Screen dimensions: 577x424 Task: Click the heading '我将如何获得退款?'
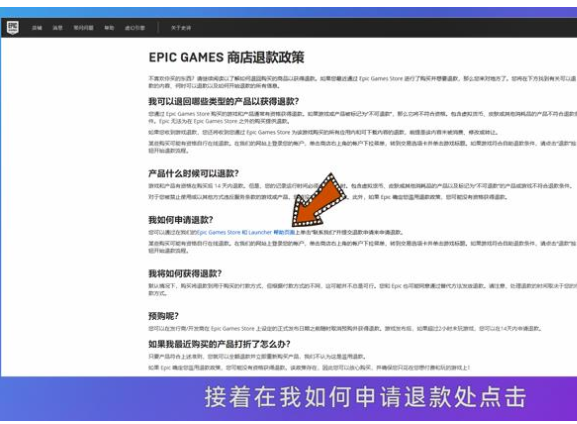click(x=185, y=273)
